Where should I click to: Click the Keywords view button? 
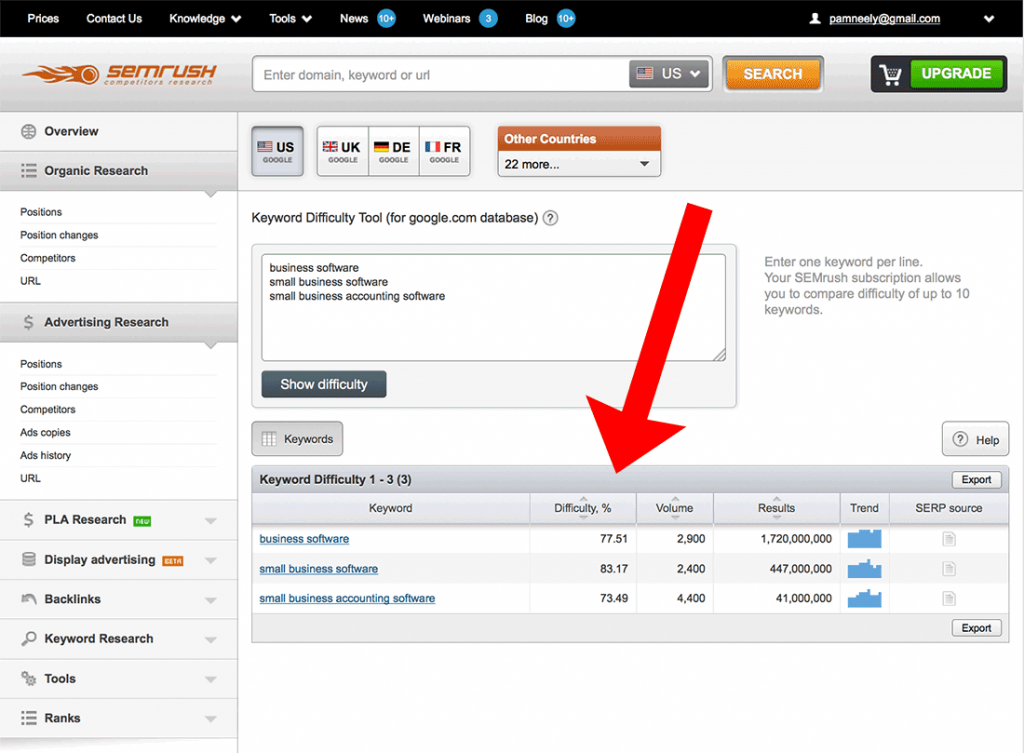click(x=297, y=439)
